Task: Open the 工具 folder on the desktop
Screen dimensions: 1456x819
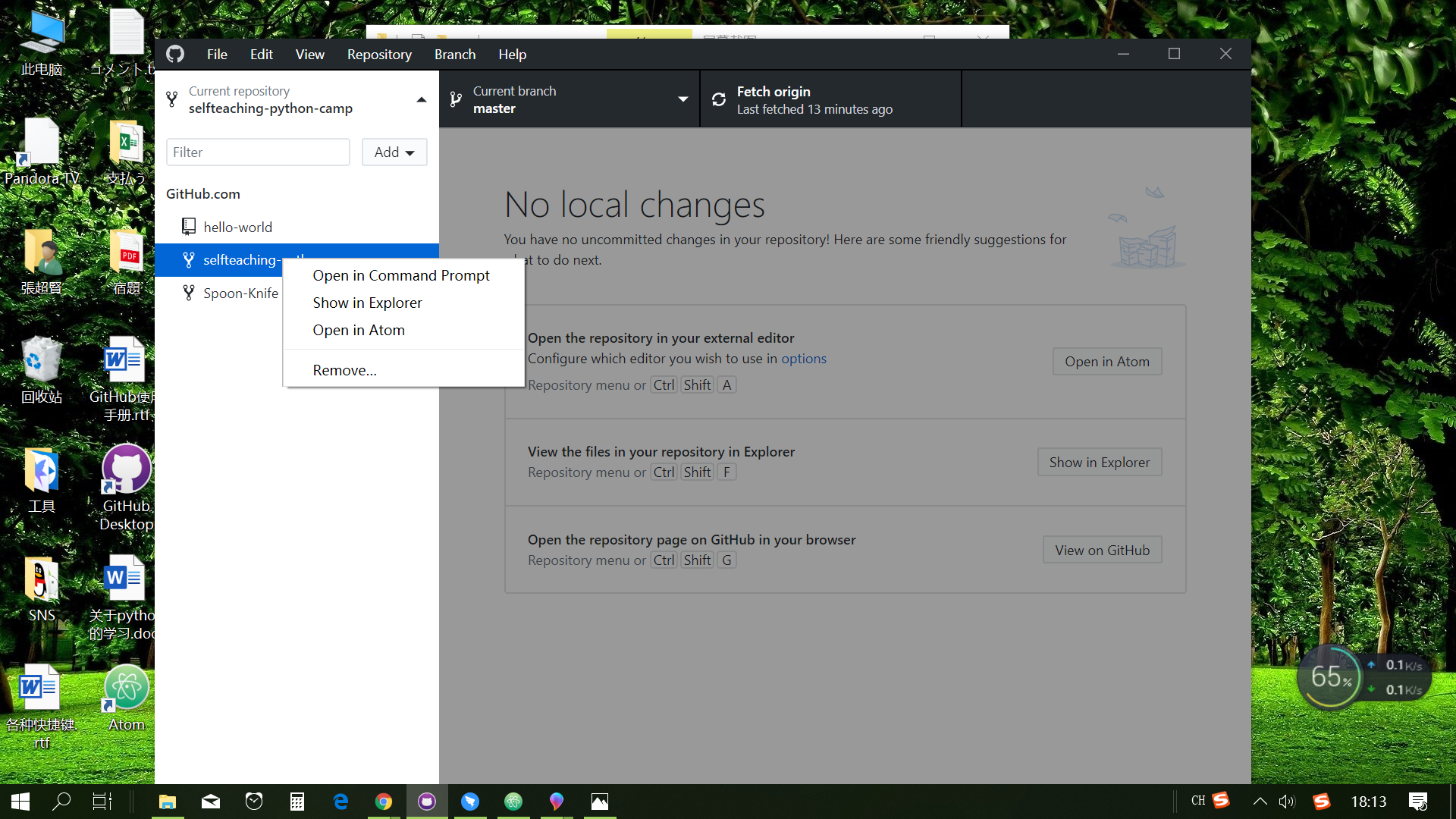Action: click(x=42, y=480)
